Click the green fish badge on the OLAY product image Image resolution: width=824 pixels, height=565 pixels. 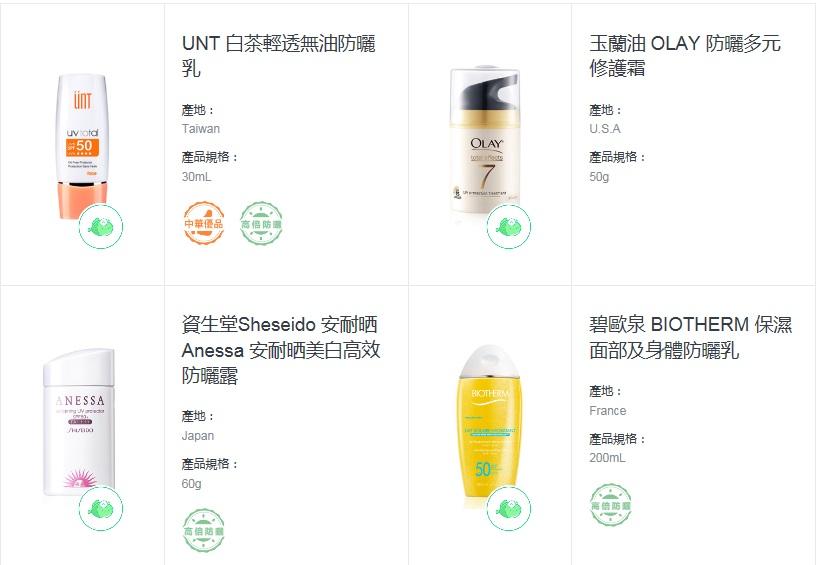tap(509, 227)
